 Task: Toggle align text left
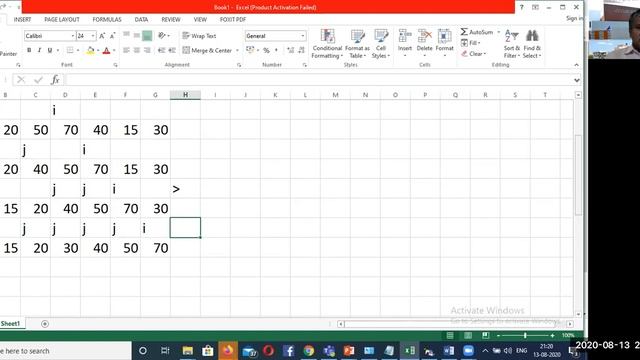click(127, 50)
